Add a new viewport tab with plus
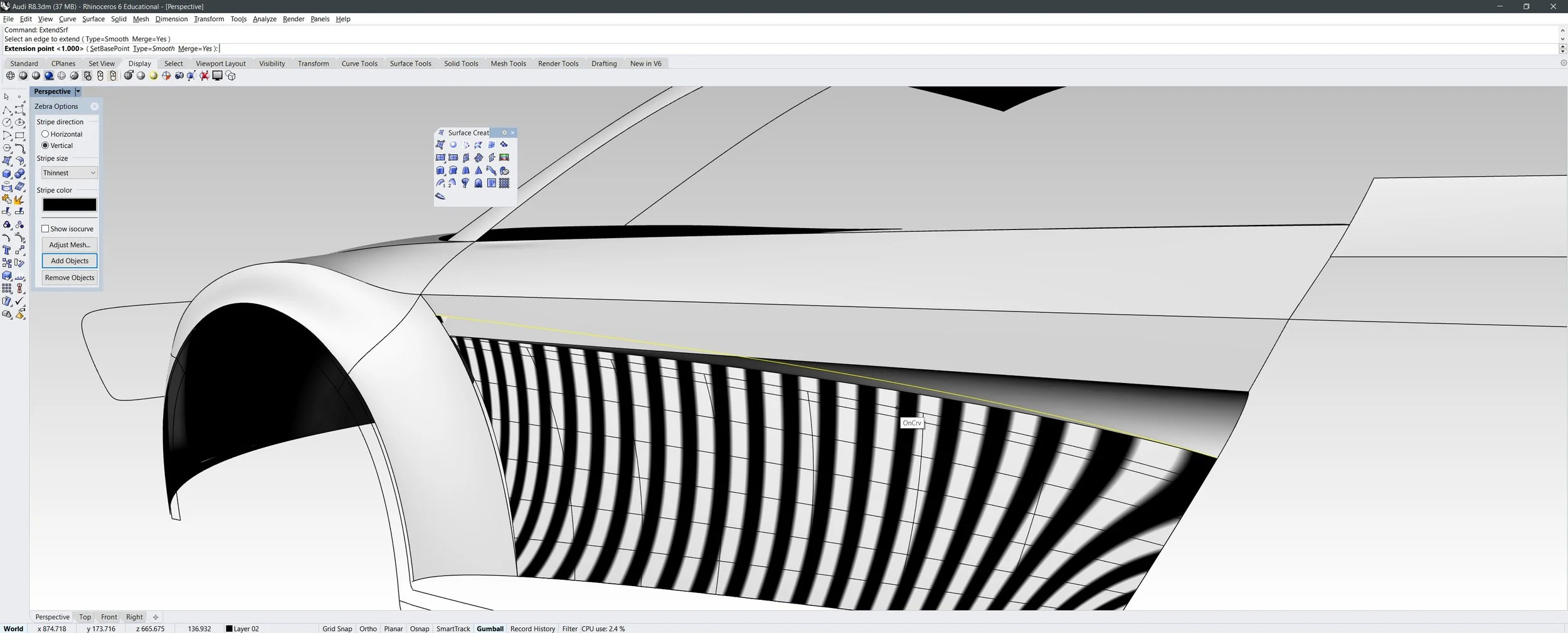Image resolution: width=1568 pixels, height=633 pixels. coord(156,617)
